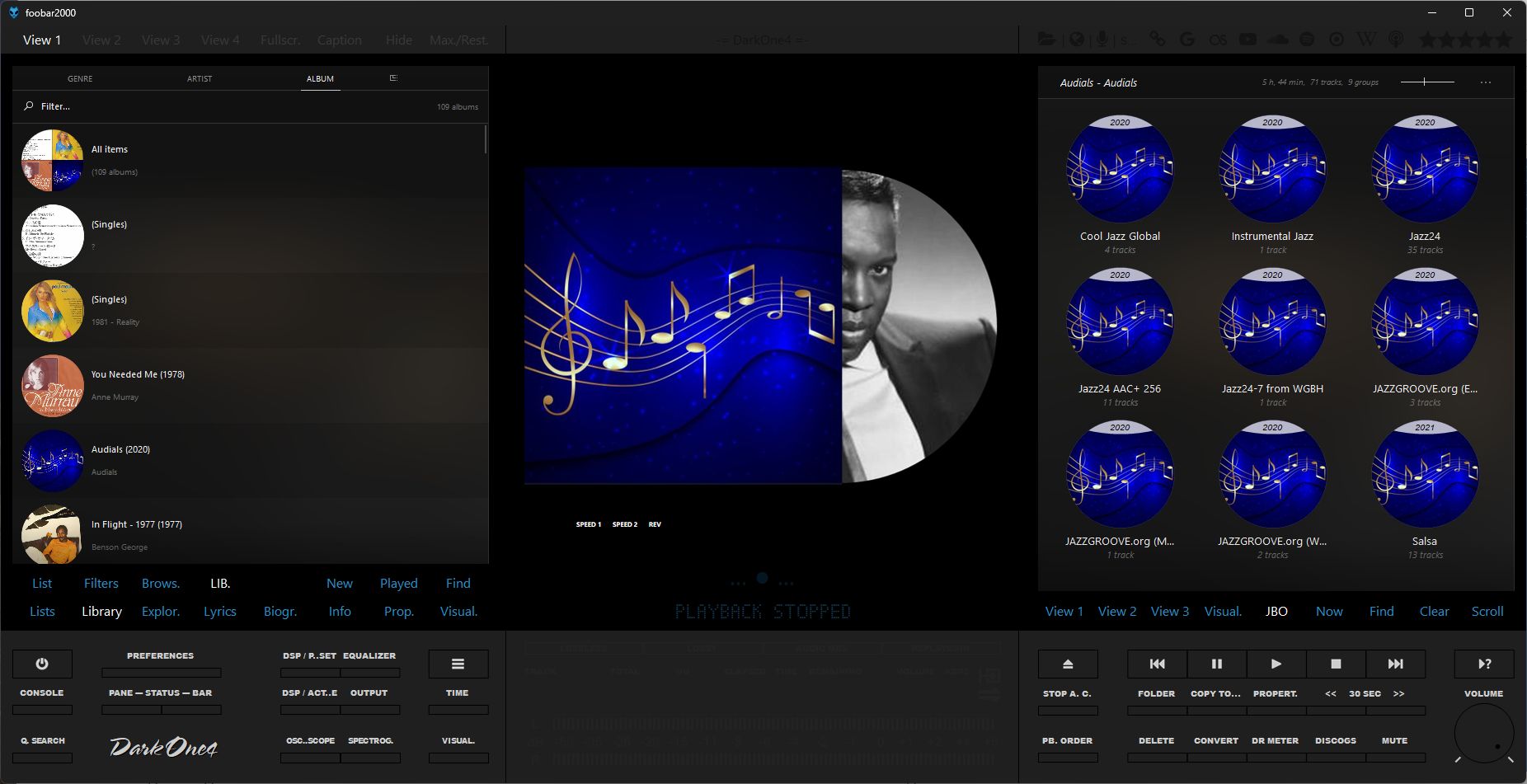
Task: Select Fullscr. in the top bar
Action: [x=280, y=40]
